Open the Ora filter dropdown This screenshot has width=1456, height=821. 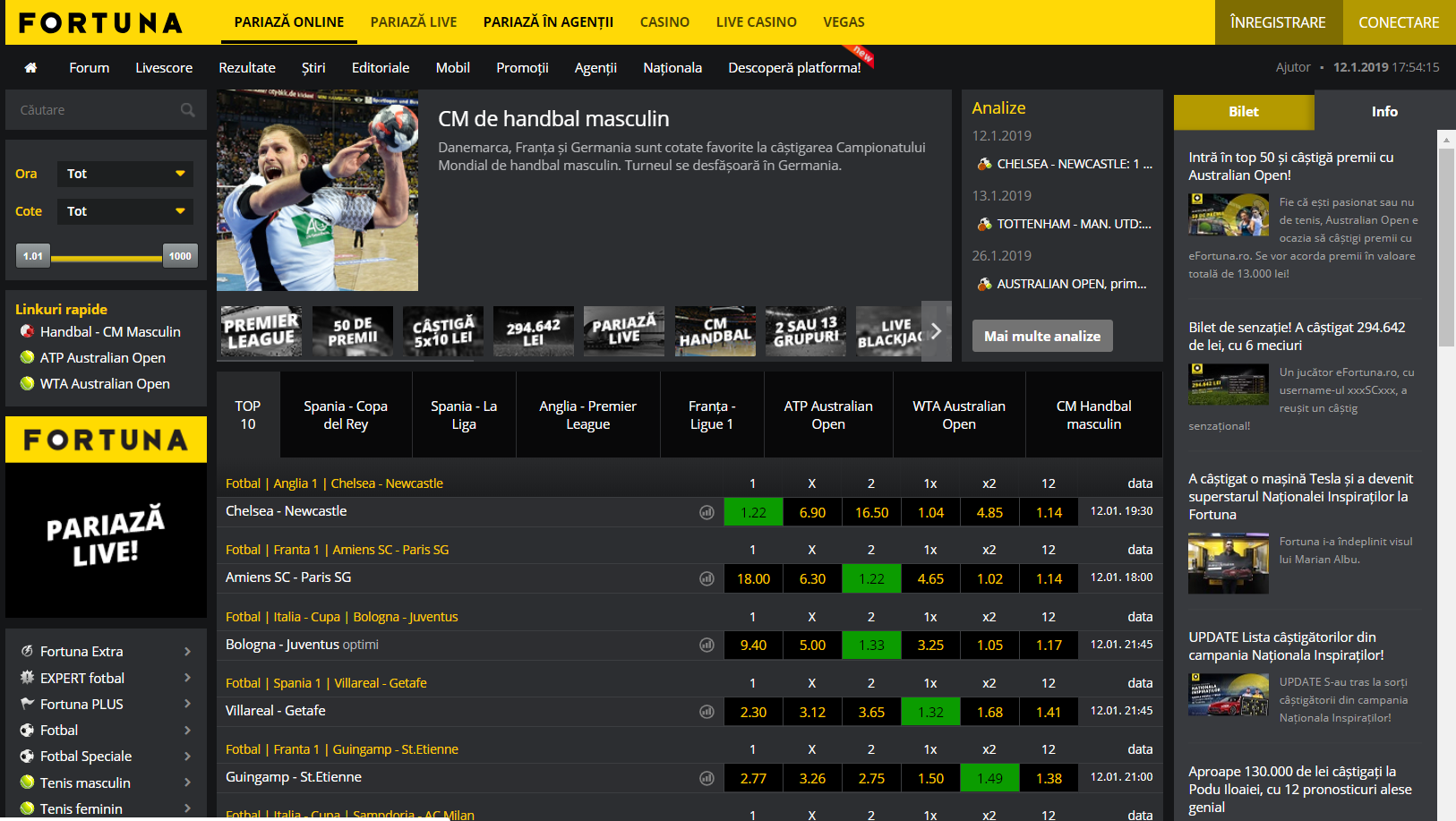coord(125,174)
